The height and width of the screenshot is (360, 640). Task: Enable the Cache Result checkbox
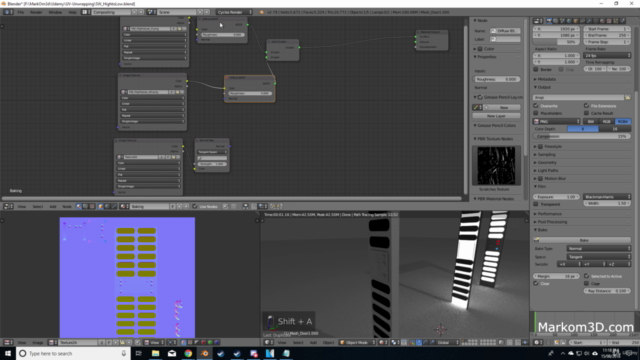[587, 113]
